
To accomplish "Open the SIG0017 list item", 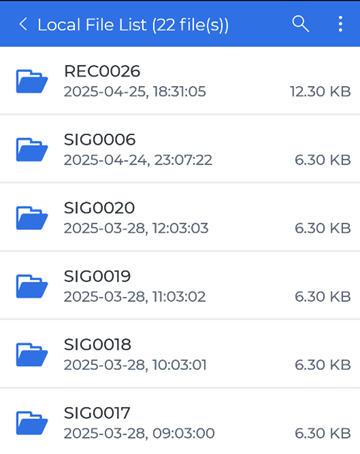I will click(180, 421).
